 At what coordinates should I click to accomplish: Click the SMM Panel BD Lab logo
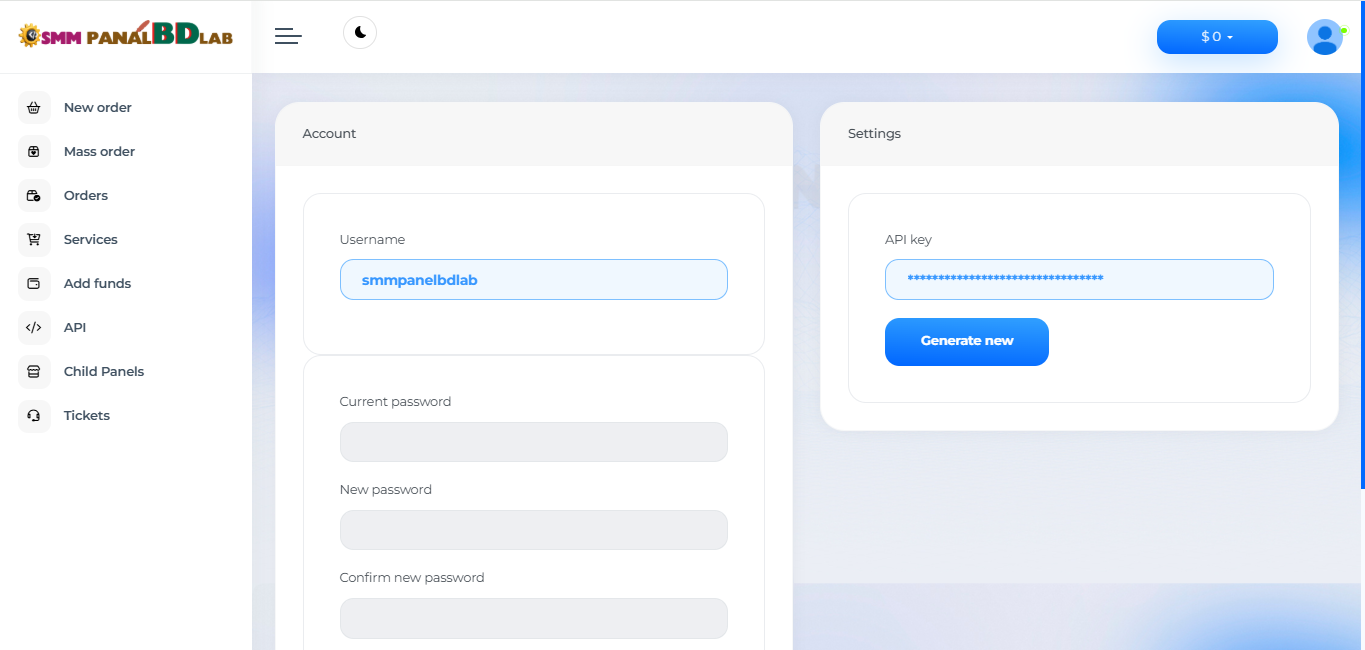click(125, 36)
